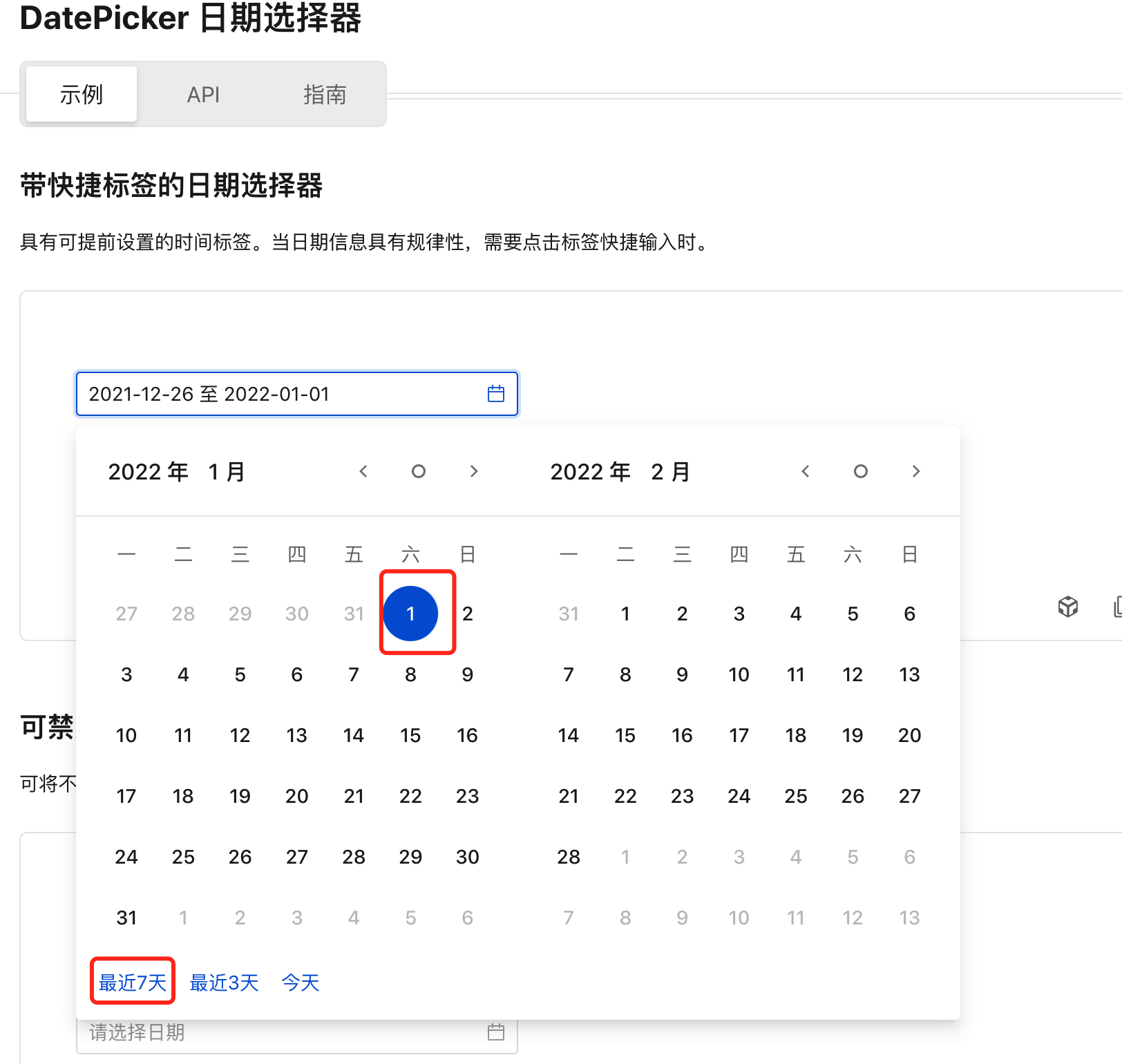Select the highlighted January 1 date
The width and height of the screenshot is (1122, 1064).
coord(410,613)
